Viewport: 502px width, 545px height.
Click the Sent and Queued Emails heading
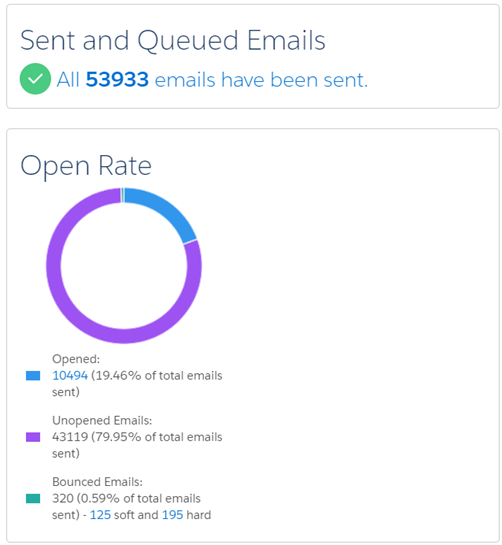click(173, 40)
